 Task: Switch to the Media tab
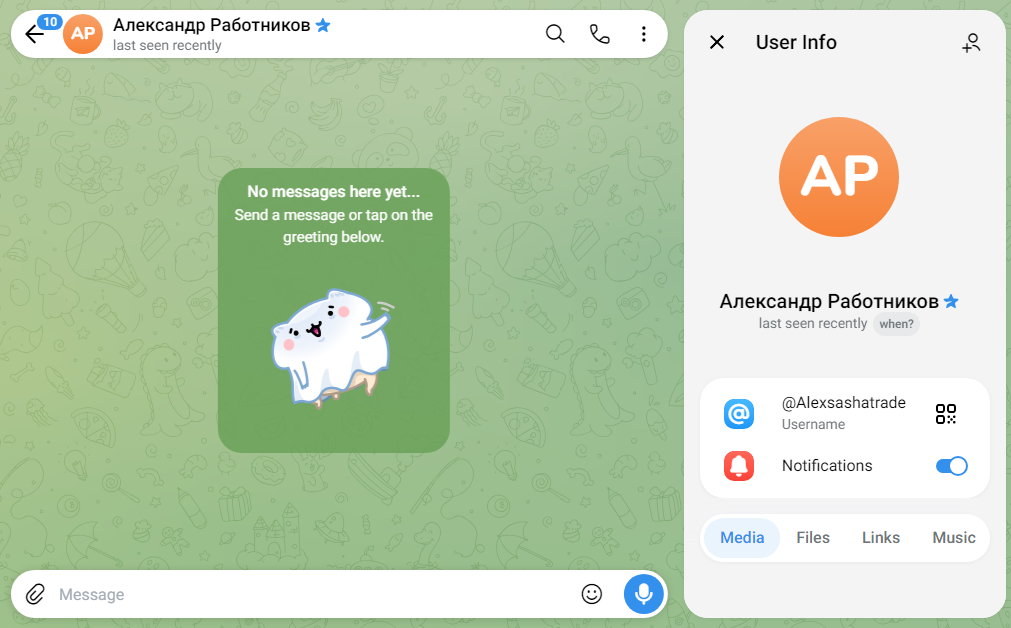[x=742, y=538]
